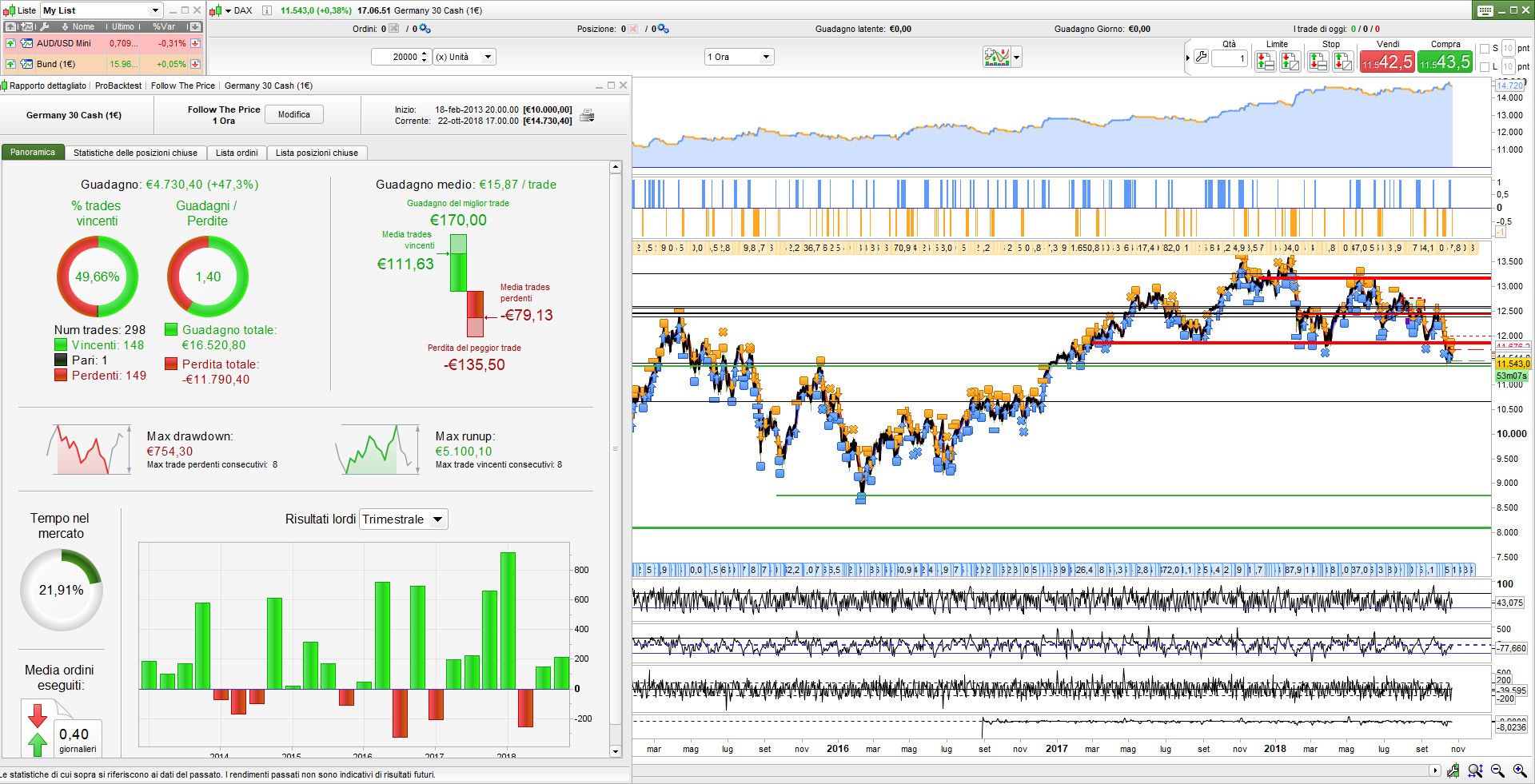Click the wrench icon beside Qtà field
Image resolution: width=1535 pixels, height=784 pixels.
click(1201, 58)
